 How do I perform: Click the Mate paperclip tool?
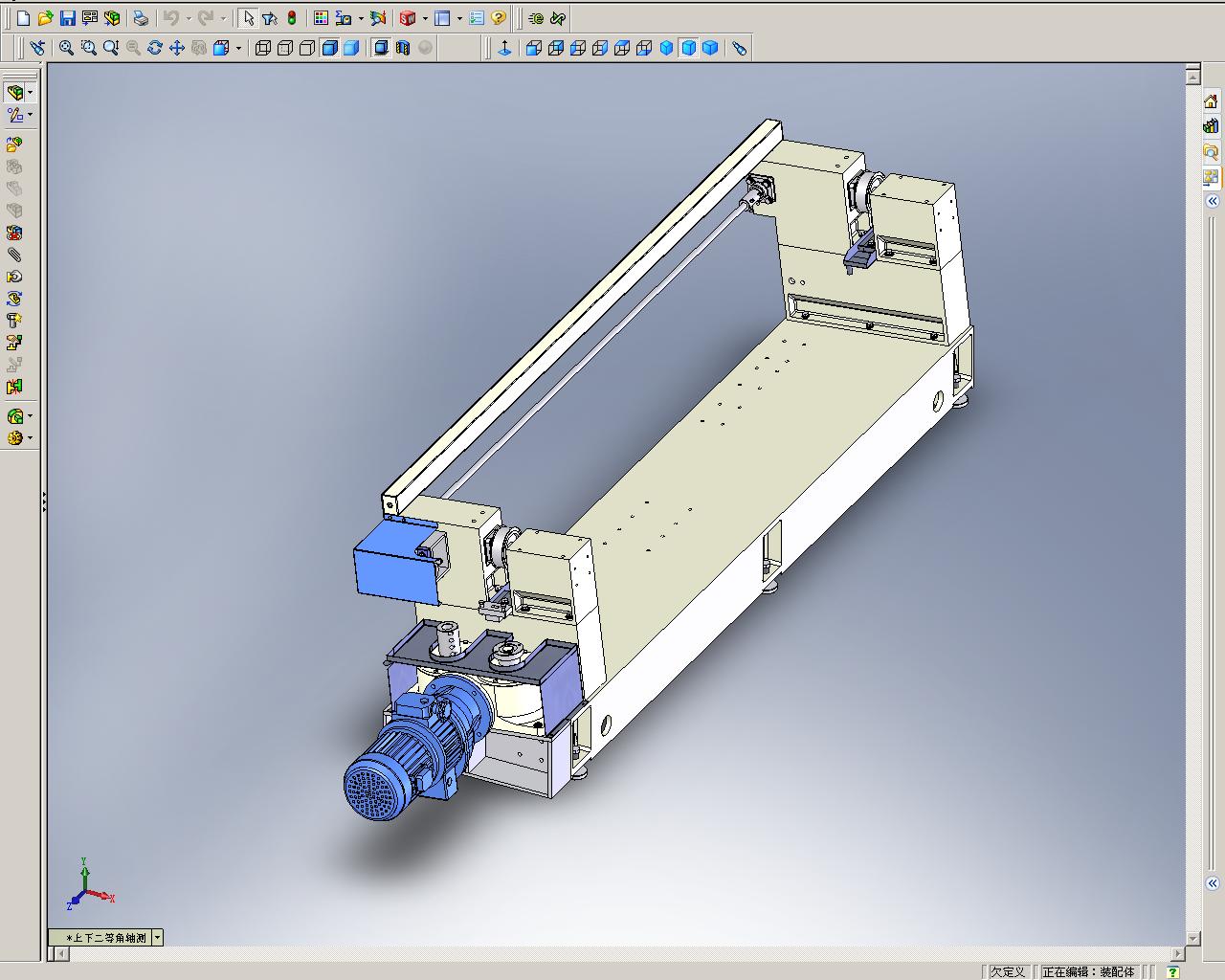pyautogui.click(x=14, y=255)
